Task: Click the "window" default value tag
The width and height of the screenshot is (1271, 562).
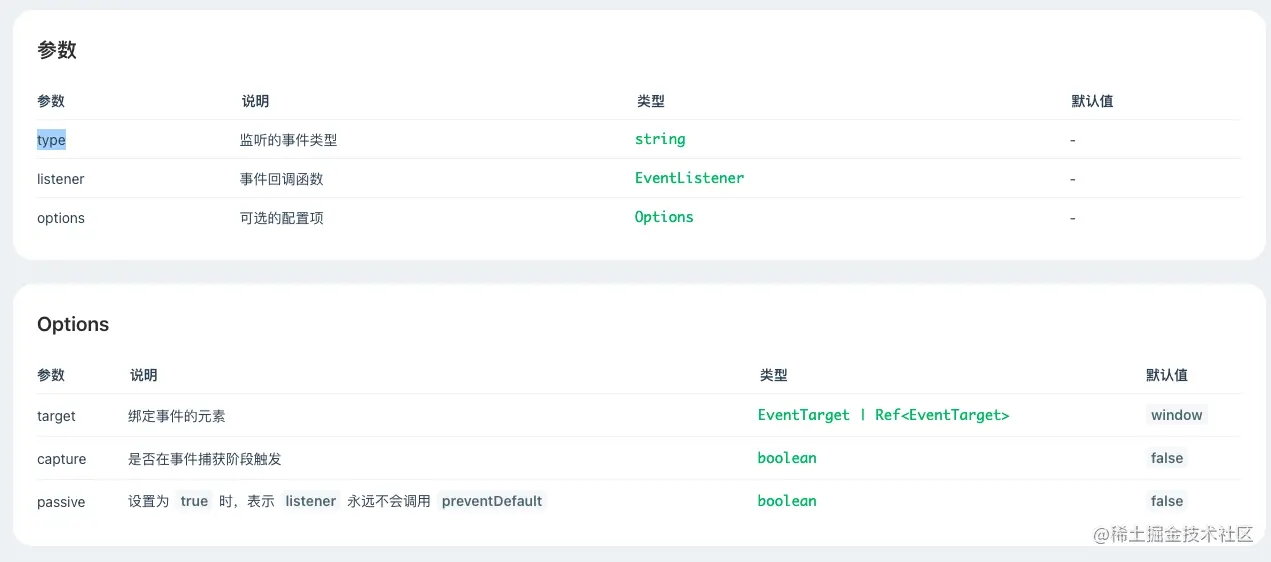Action: [x=1176, y=415]
